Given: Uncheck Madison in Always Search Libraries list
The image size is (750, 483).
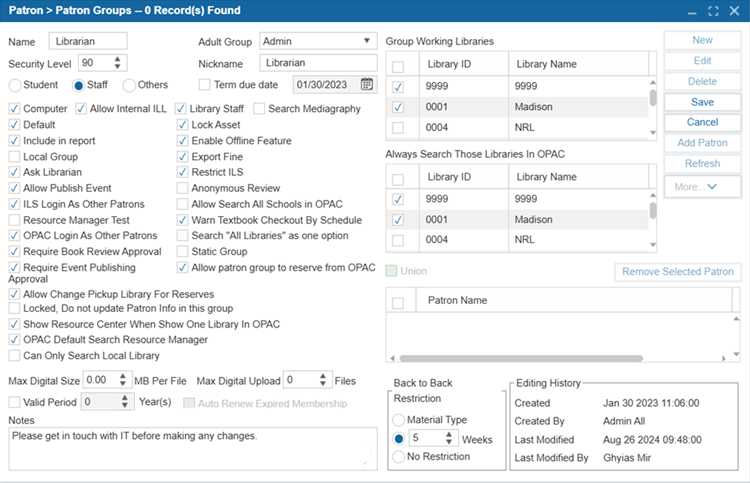Looking at the screenshot, I should [398, 220].
